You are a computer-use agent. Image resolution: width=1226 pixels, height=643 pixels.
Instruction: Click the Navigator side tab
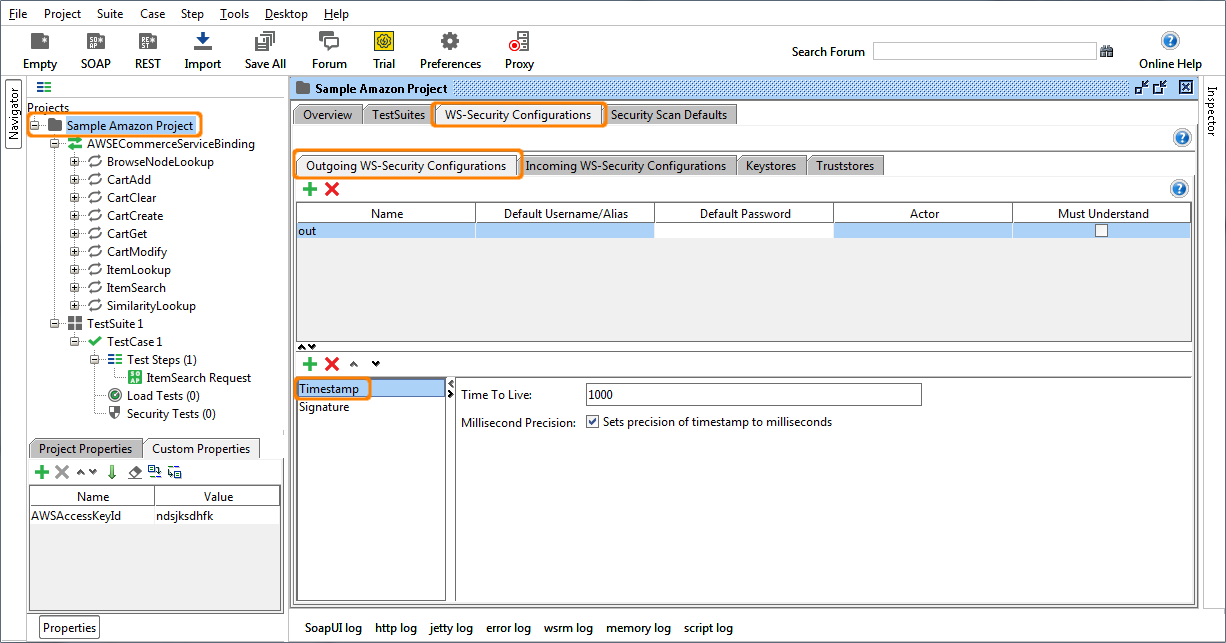click(x=14, y=114)
